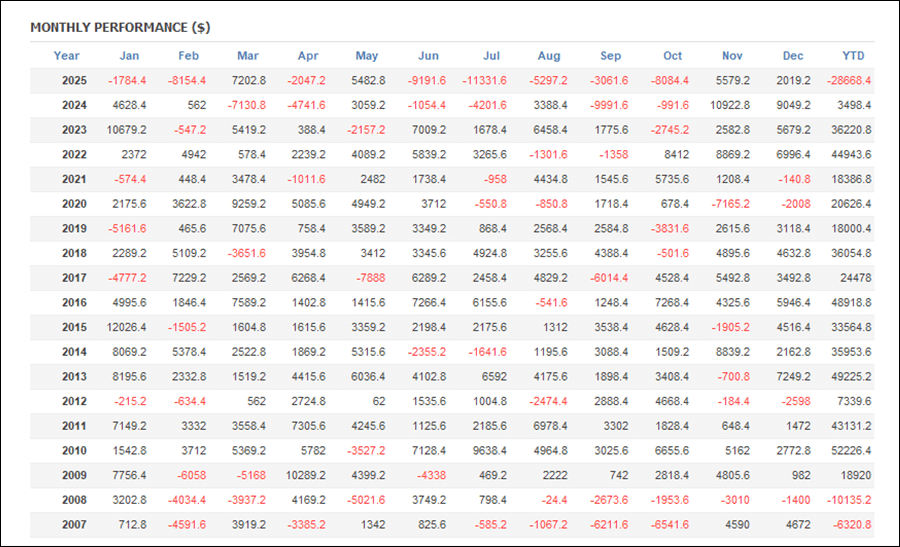
Task: Select the 2010 YTD value 52226.4
Action: point(845,449)
